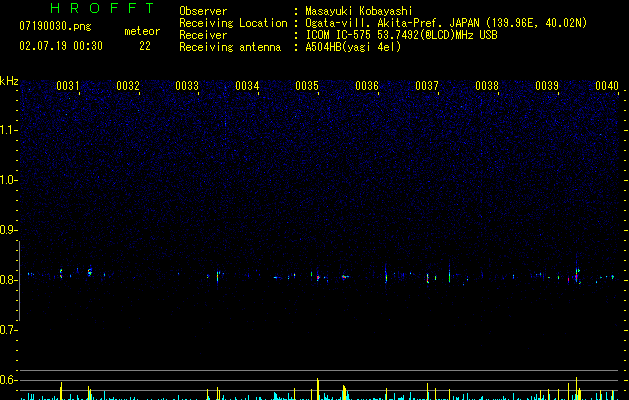Click time marker 0037
The width and height of the screenshot is (629, 400).
click(x=427, y=85)
